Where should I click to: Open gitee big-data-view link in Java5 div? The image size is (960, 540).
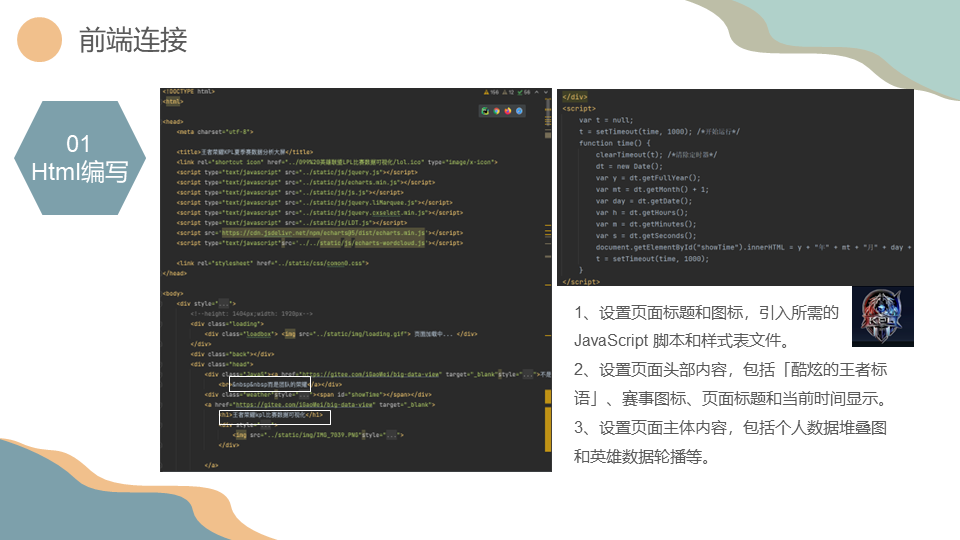[x=370, y=374]
